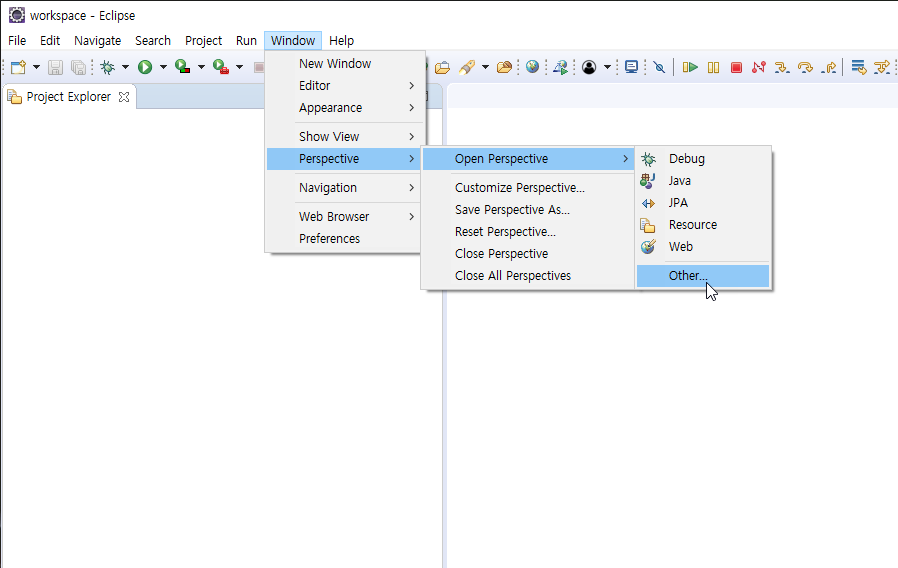
Task: Choose Customize Perspective... menu entry
Action: [528, 187]
